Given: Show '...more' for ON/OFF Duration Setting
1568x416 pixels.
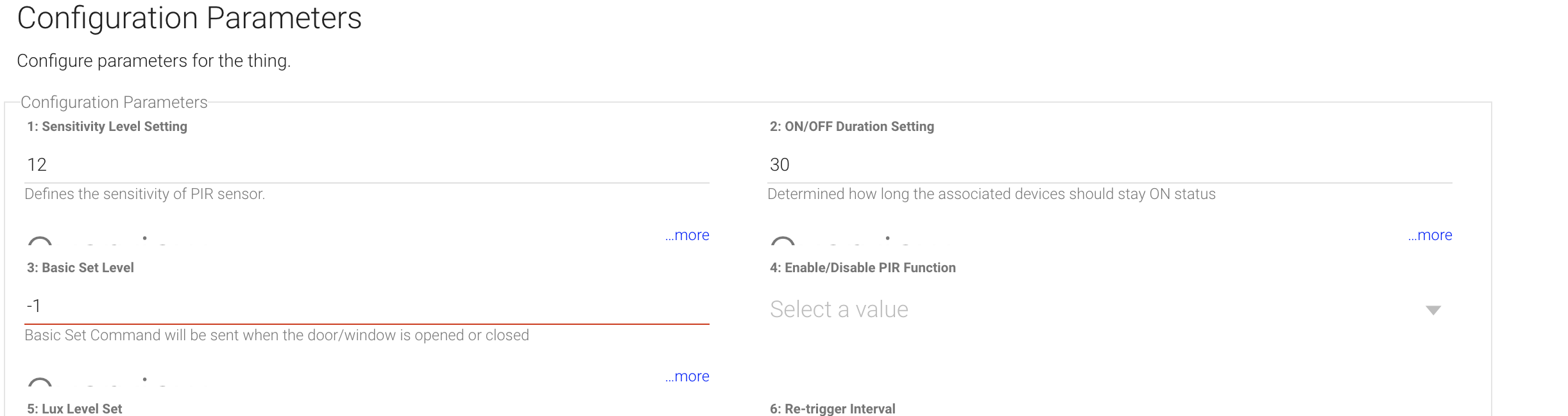Looking at the screenshot, I should click(1429, 236).
